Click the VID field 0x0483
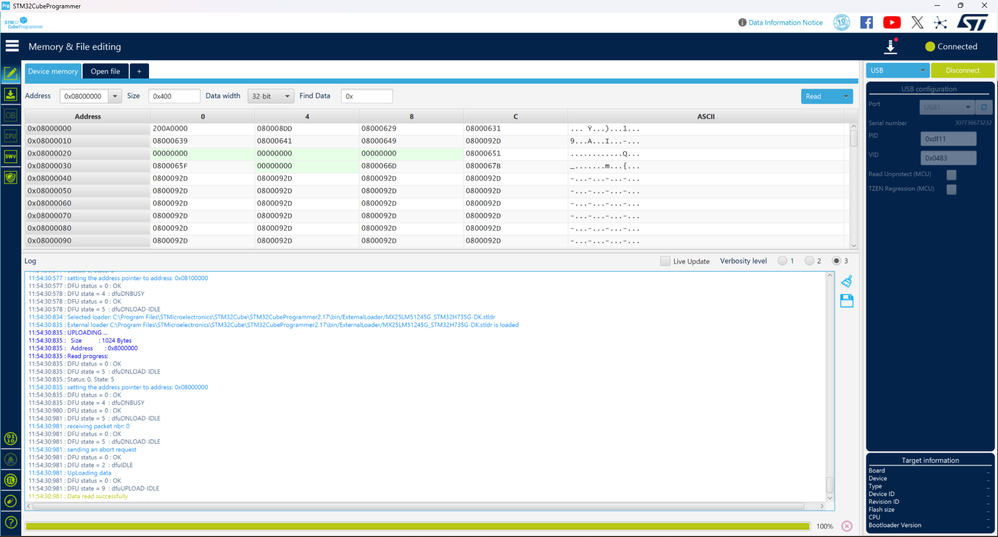Image resolution: width=998 pixels, height=537 pixels. pos(948,158)
